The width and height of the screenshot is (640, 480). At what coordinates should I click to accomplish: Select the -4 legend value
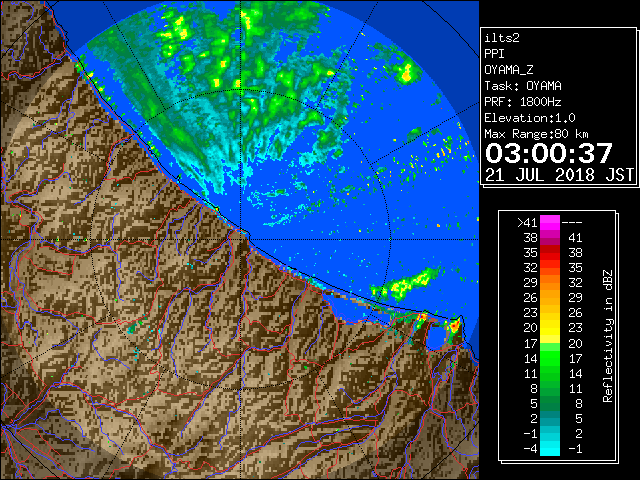click(530, 449)
